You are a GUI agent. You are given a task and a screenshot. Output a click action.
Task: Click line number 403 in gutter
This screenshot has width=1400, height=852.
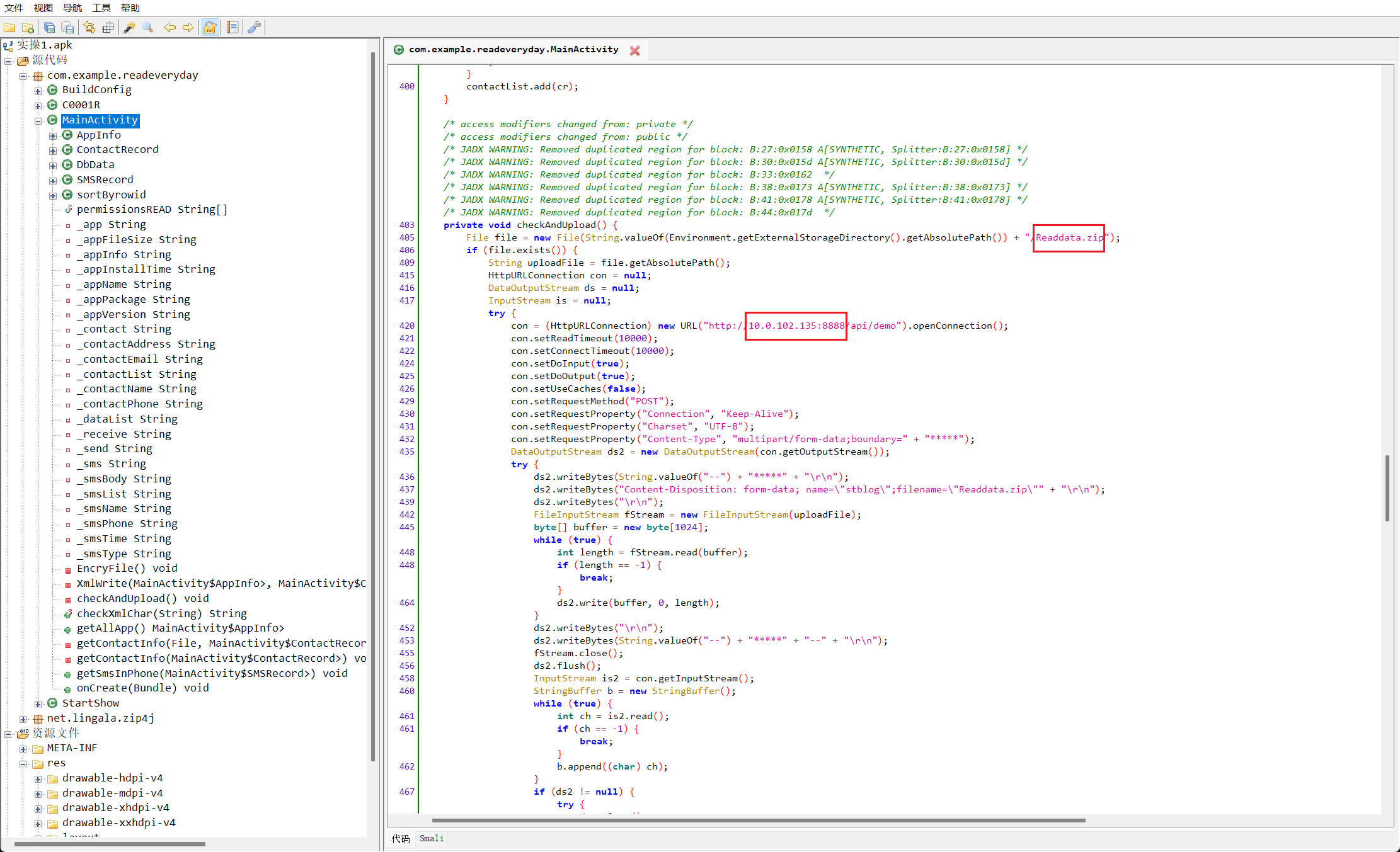[x=407, y=225]
